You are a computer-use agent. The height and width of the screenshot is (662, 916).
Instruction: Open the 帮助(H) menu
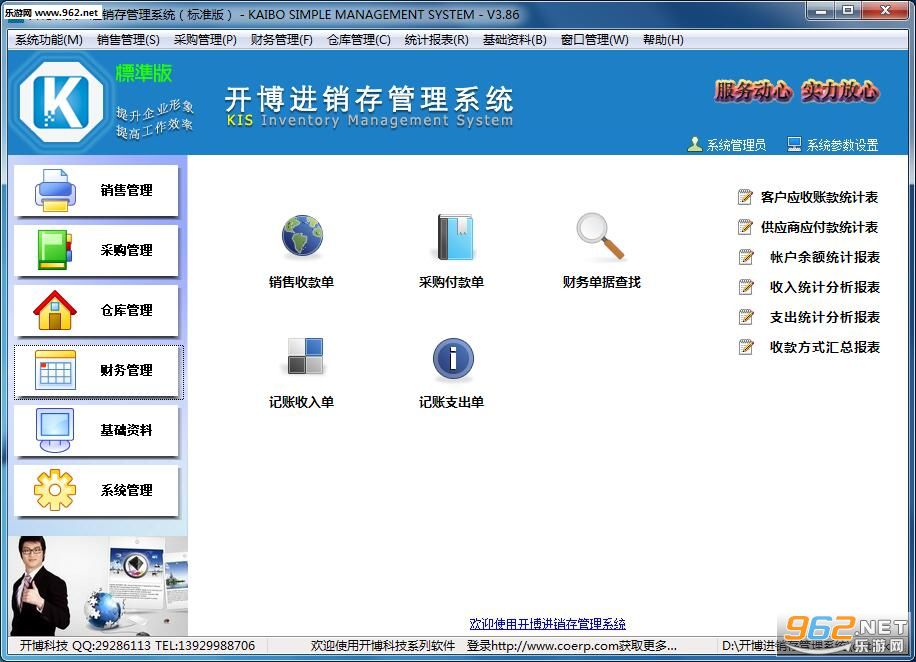click(663, 40)
